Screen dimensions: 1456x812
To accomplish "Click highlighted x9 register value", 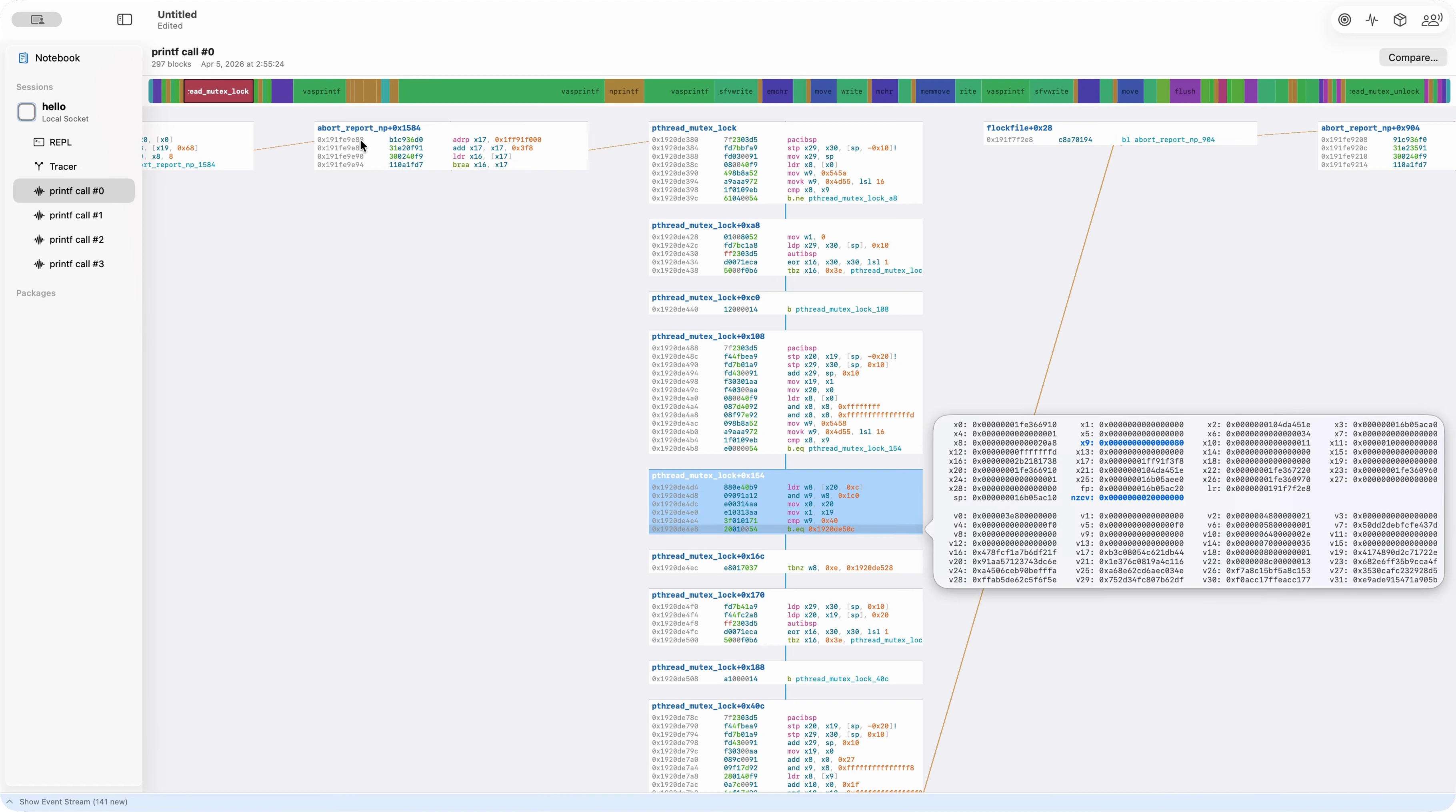I will 1141,443.
